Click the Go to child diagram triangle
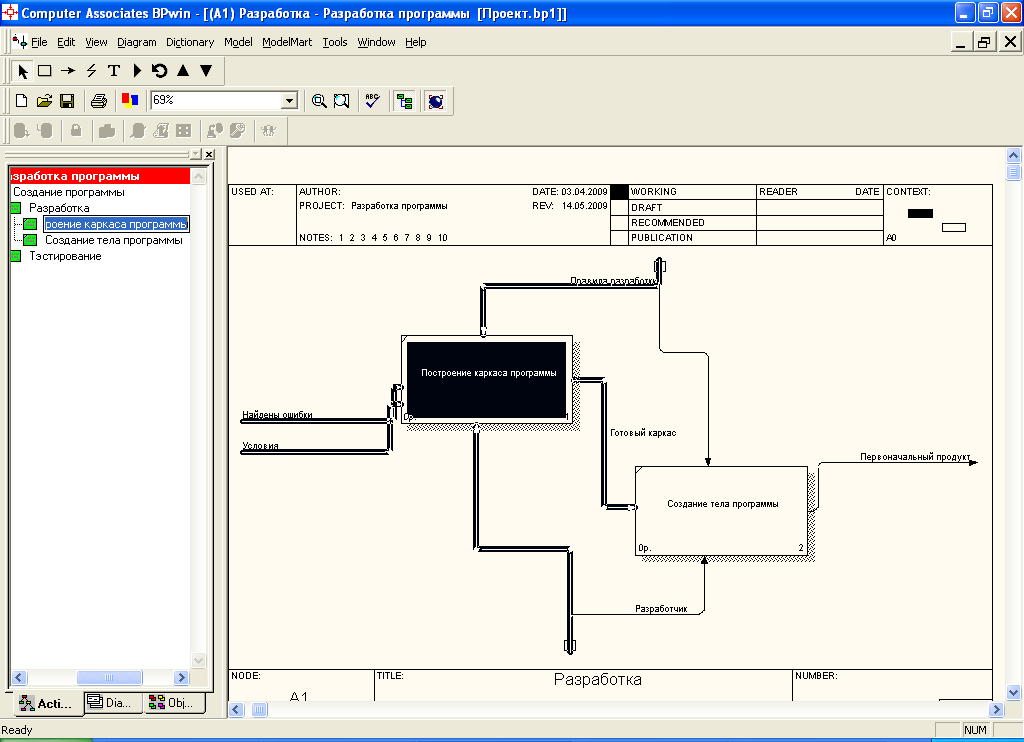The width and height of the screenshot is (1024, 742). pyautogui.click(x=206, y=71)
